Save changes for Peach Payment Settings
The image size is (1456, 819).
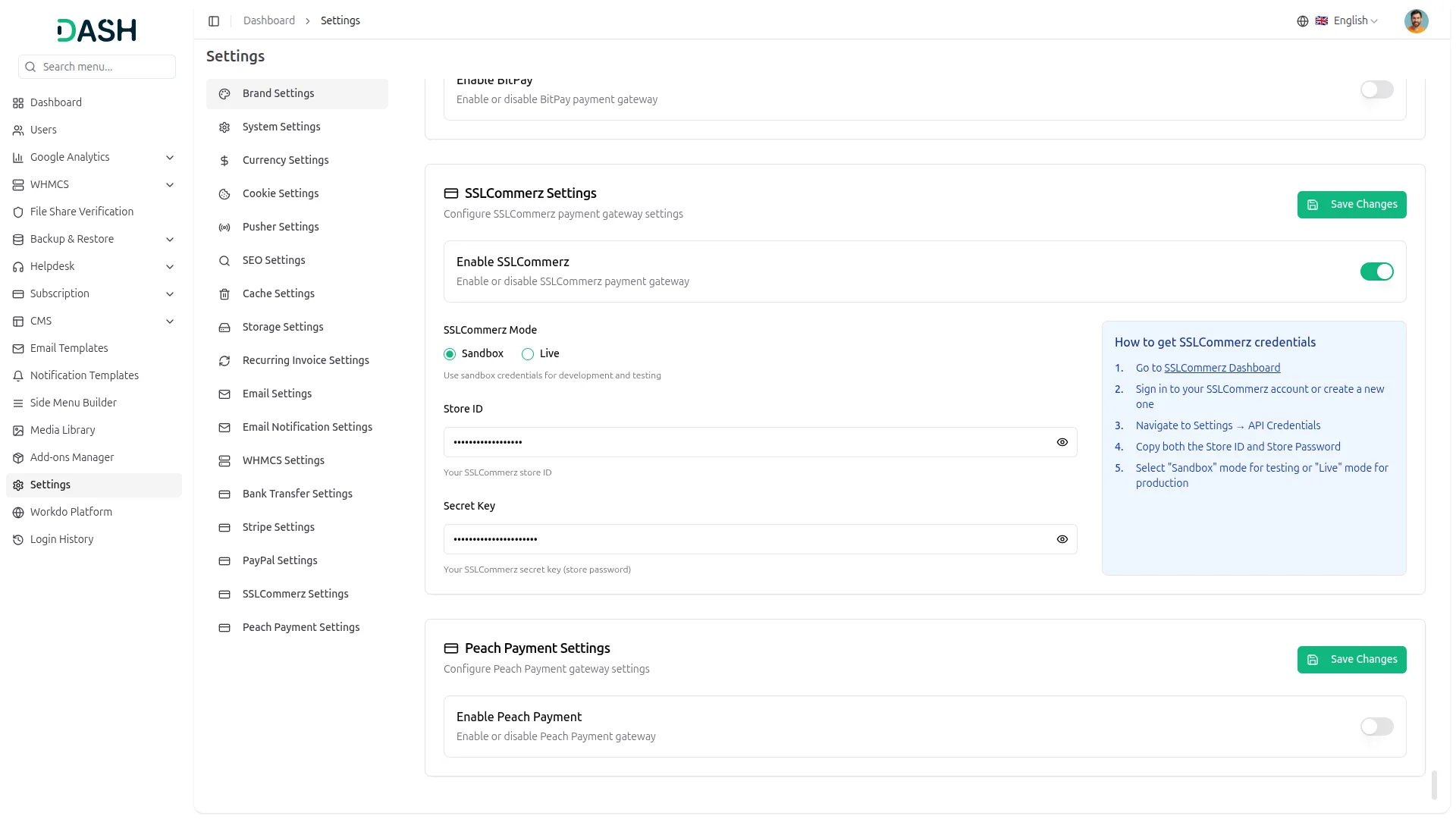pyautogui.click(x=1351, y=660)
